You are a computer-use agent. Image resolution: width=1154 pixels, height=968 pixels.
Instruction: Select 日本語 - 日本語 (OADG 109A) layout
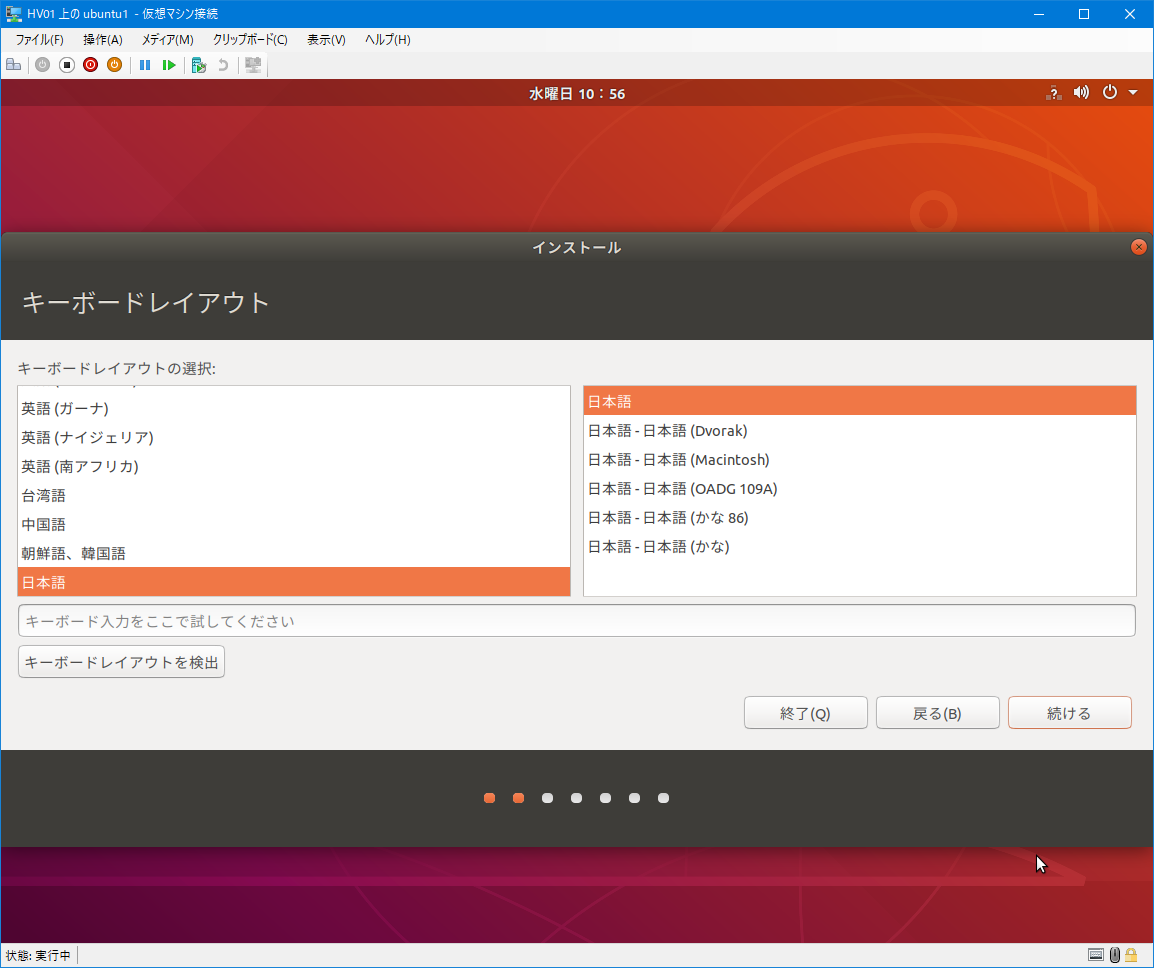tap(682, 489)
